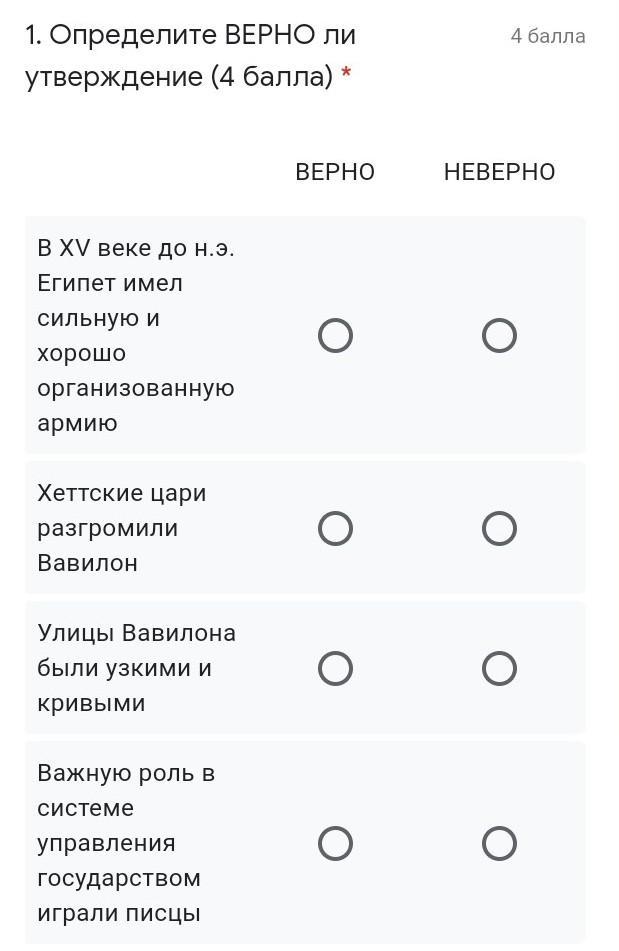This screenshot has width=619, height=951.
Task: Select НЕВЕРНО for Hittite kings defeated Babylon
Action: [x=499, y=528]
